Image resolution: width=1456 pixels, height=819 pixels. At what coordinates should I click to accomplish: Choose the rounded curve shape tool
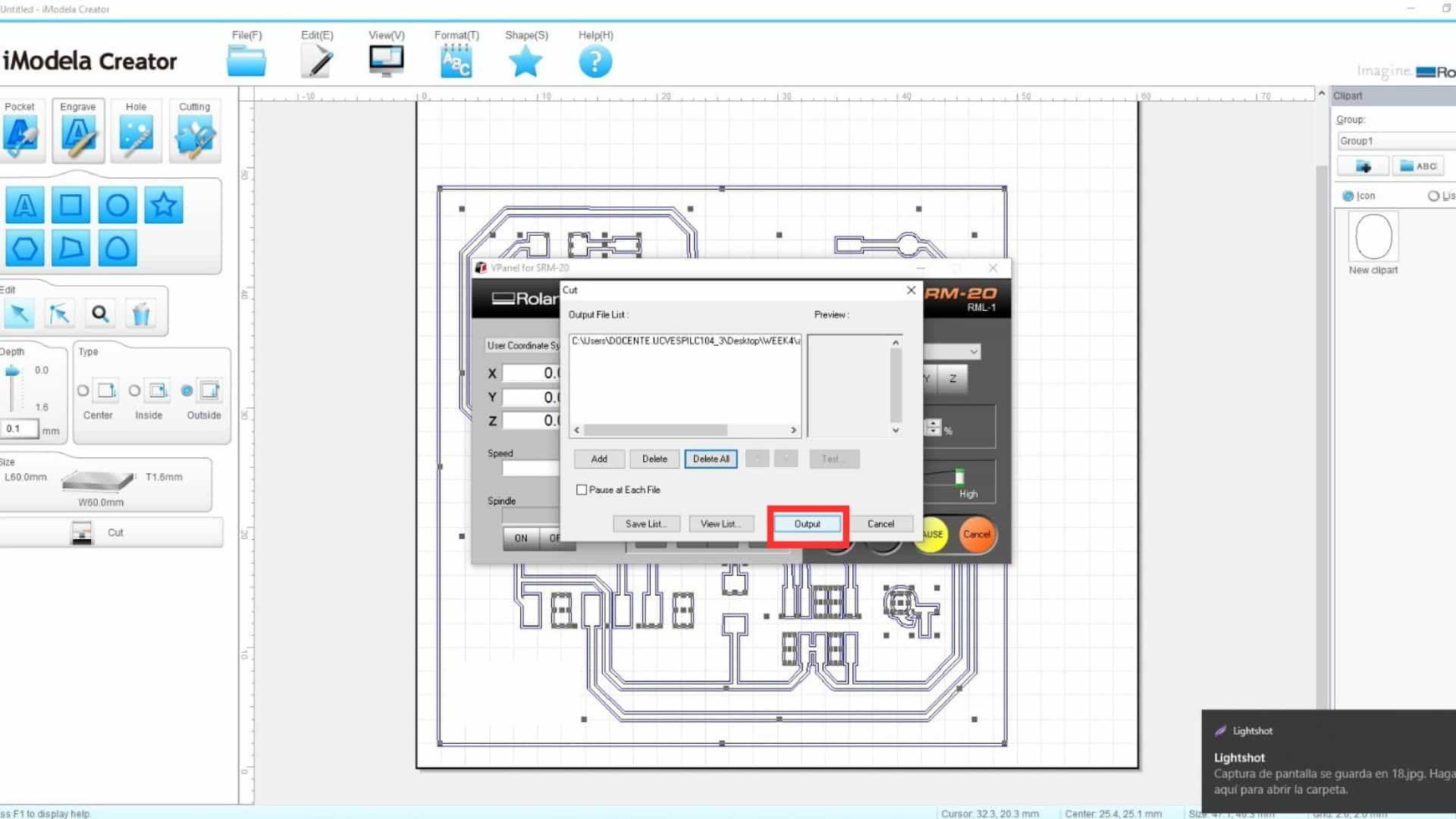click(118, 248)
